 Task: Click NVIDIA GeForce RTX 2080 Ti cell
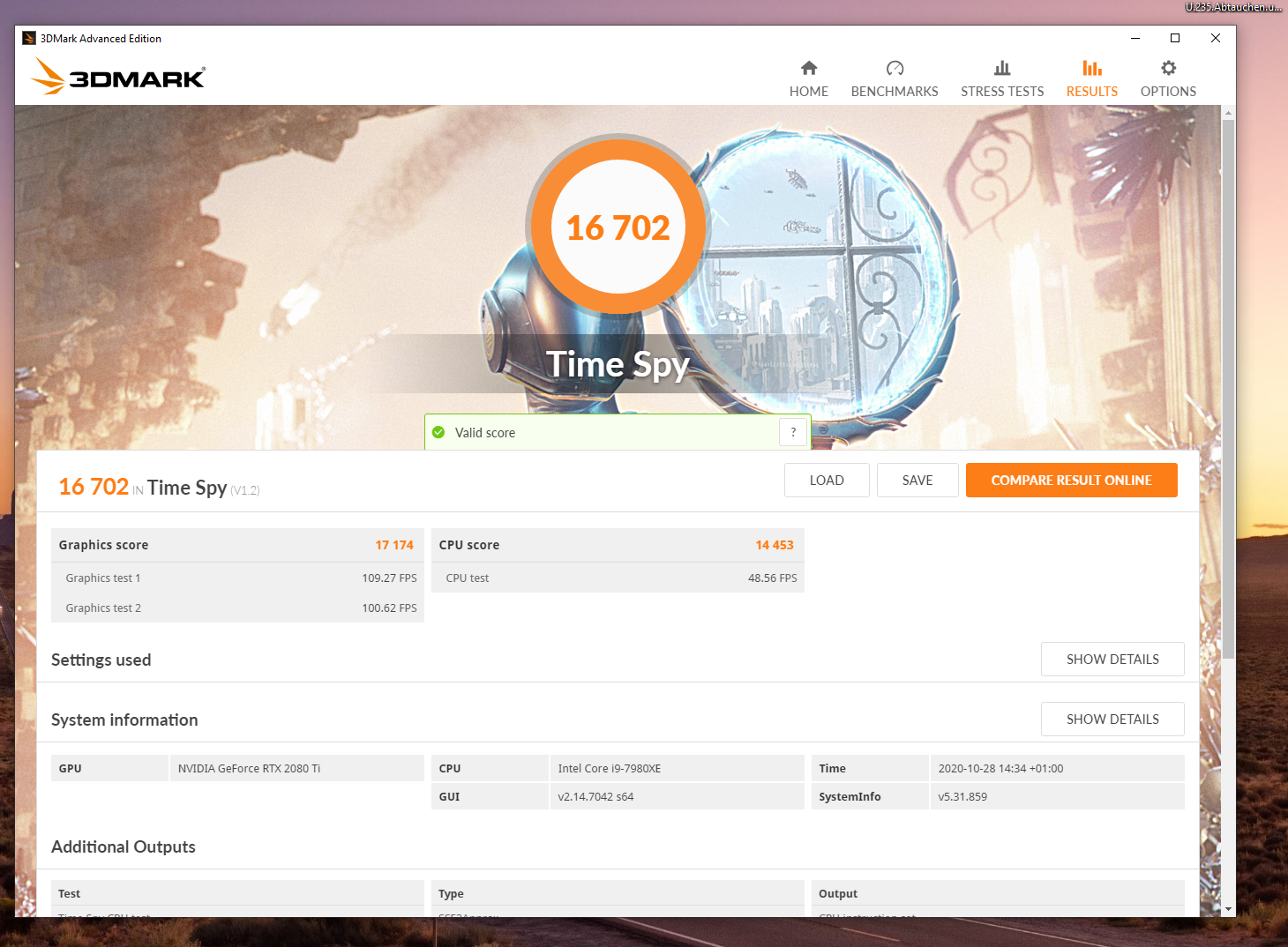click(x=296, y=768)
